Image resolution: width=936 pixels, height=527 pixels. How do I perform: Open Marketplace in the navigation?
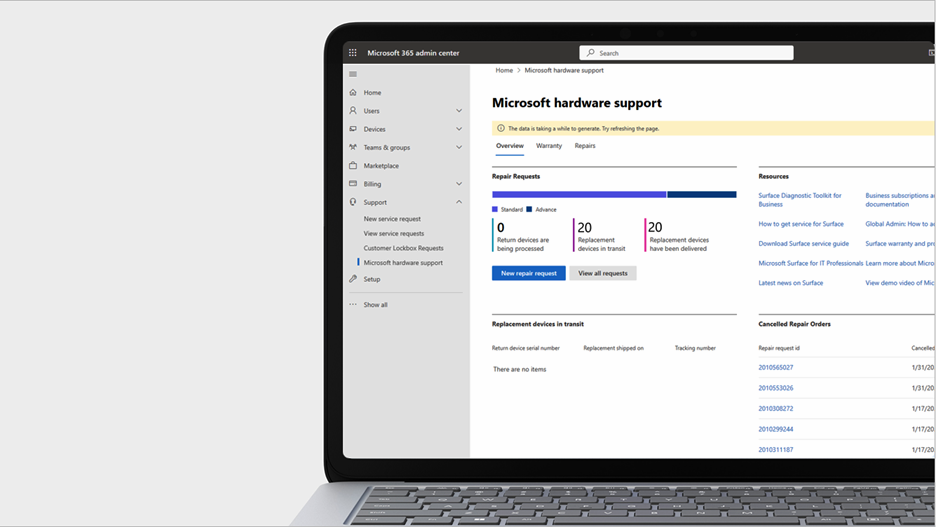coord(381,166)
